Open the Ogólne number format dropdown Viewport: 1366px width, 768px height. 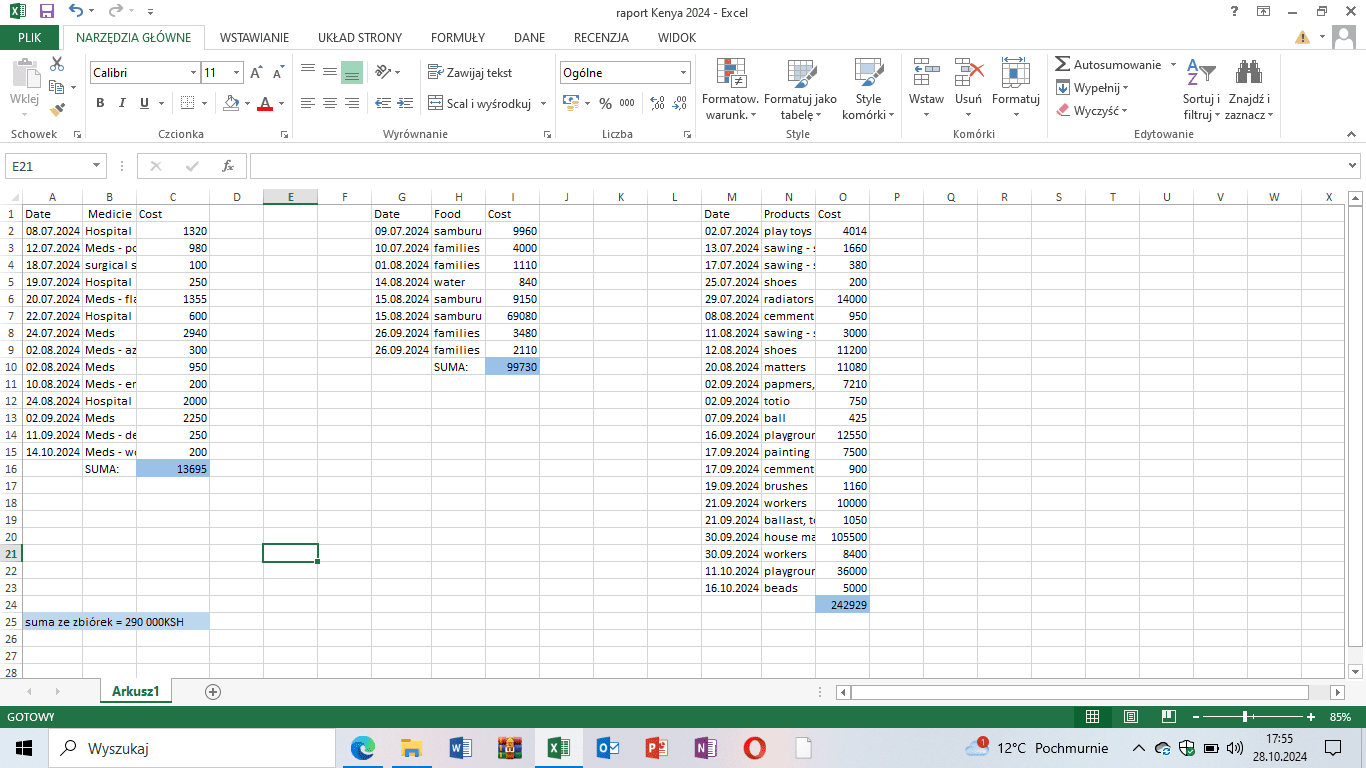684,73
